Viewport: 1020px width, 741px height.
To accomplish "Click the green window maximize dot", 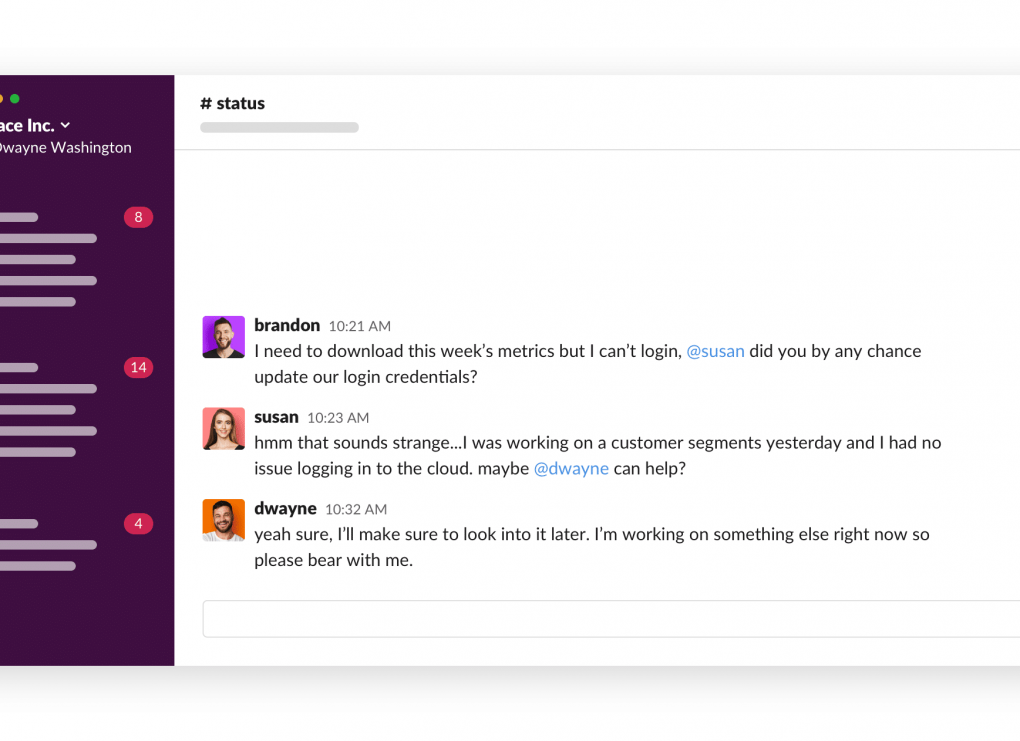I will (15, 99).
